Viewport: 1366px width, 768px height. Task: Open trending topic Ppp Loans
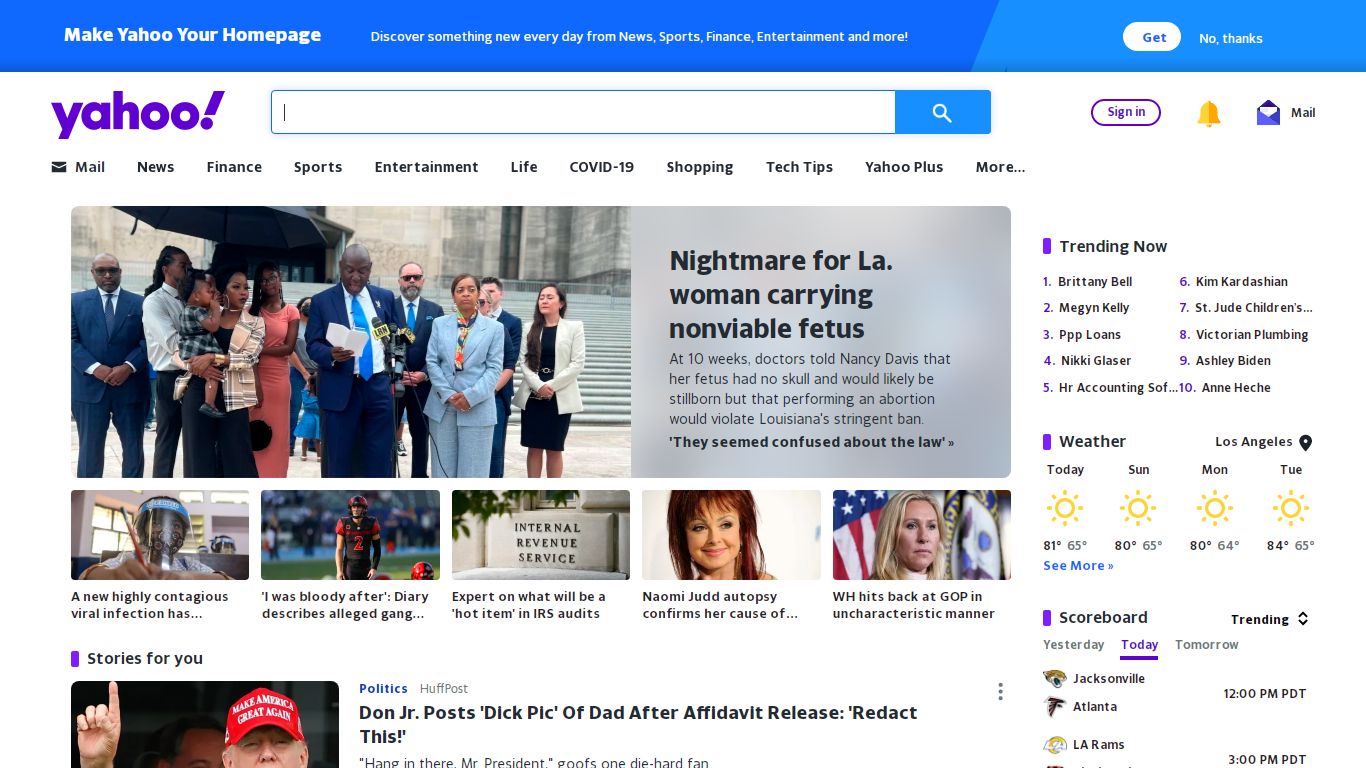pyautogui.click(x=1090, y=335)
